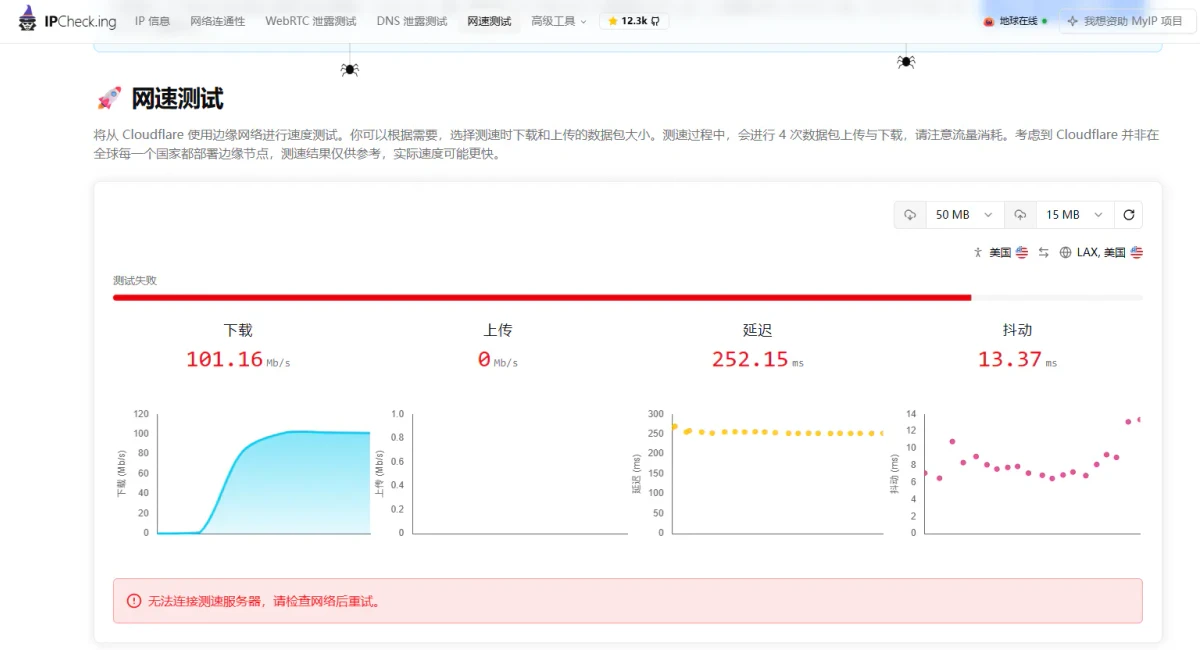Viewport: 1200px width, 650px height.
Task: Click the 测试失败 status text
Action: (135, 280)
